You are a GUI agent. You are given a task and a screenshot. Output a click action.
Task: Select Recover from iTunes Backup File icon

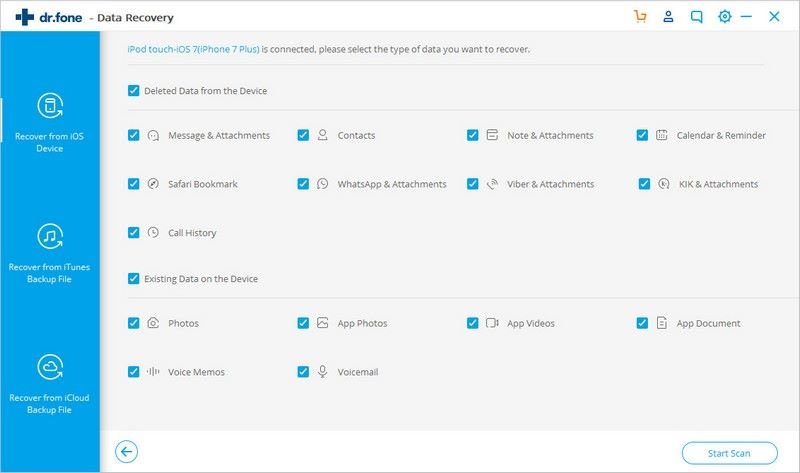pos(49,237)
